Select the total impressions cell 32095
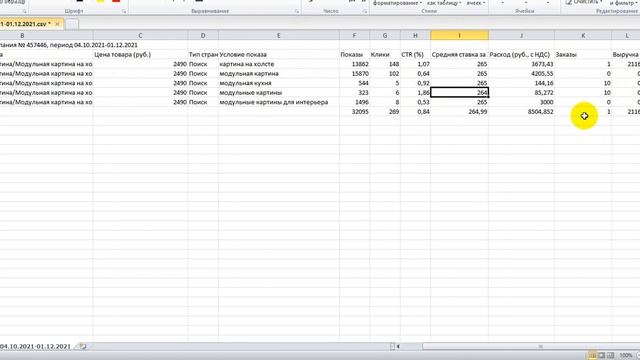Image resolution: width=640 pixels, height=360 pixels. pos(354,111)
